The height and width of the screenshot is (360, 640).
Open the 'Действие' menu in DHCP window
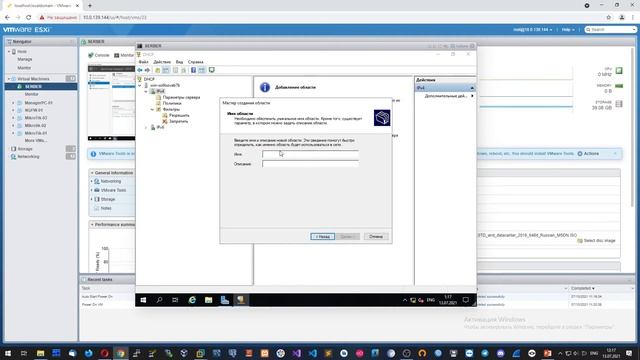click(162, 62)
